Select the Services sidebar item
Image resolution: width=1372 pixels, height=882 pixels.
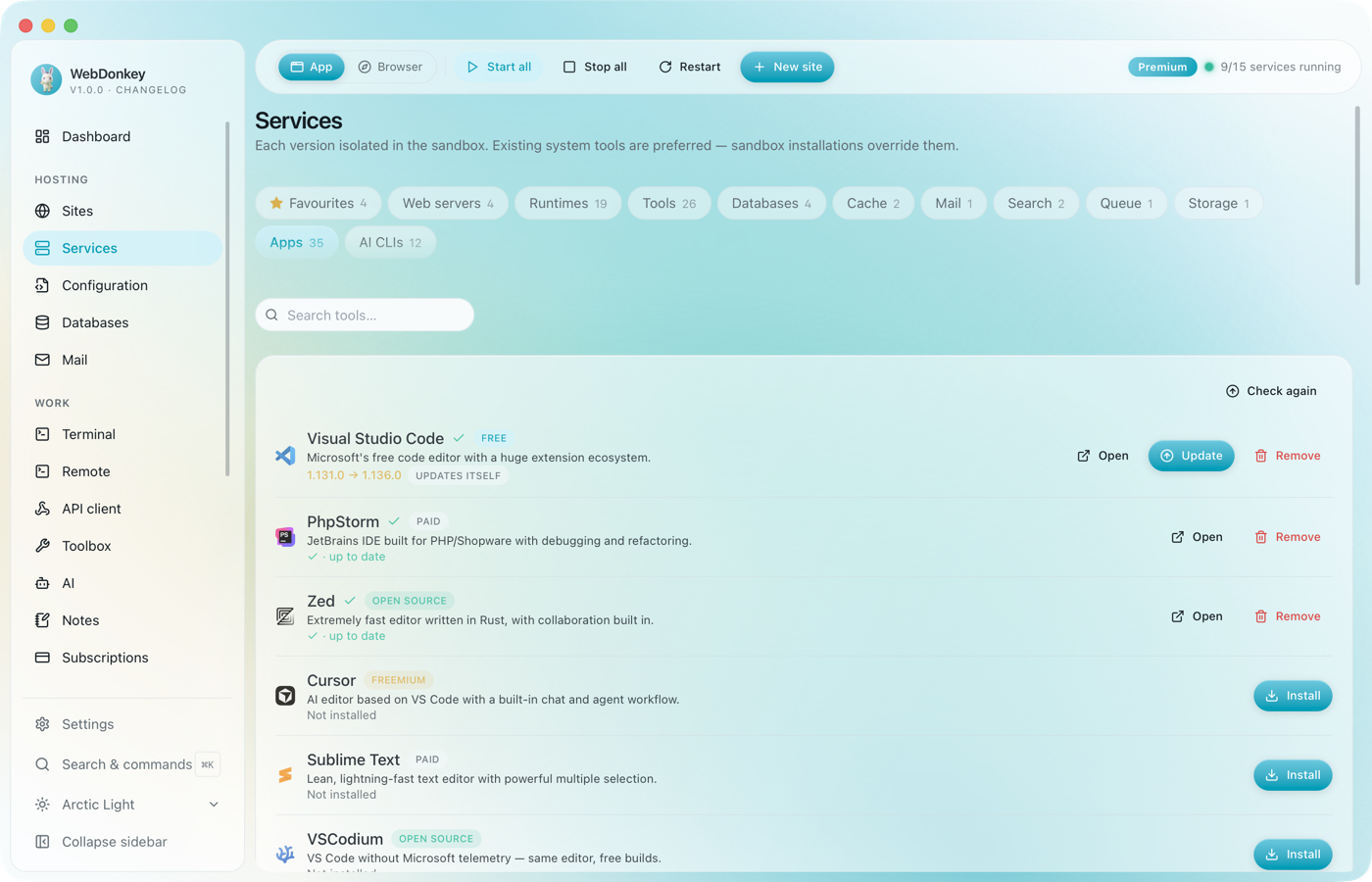point(122,248)
